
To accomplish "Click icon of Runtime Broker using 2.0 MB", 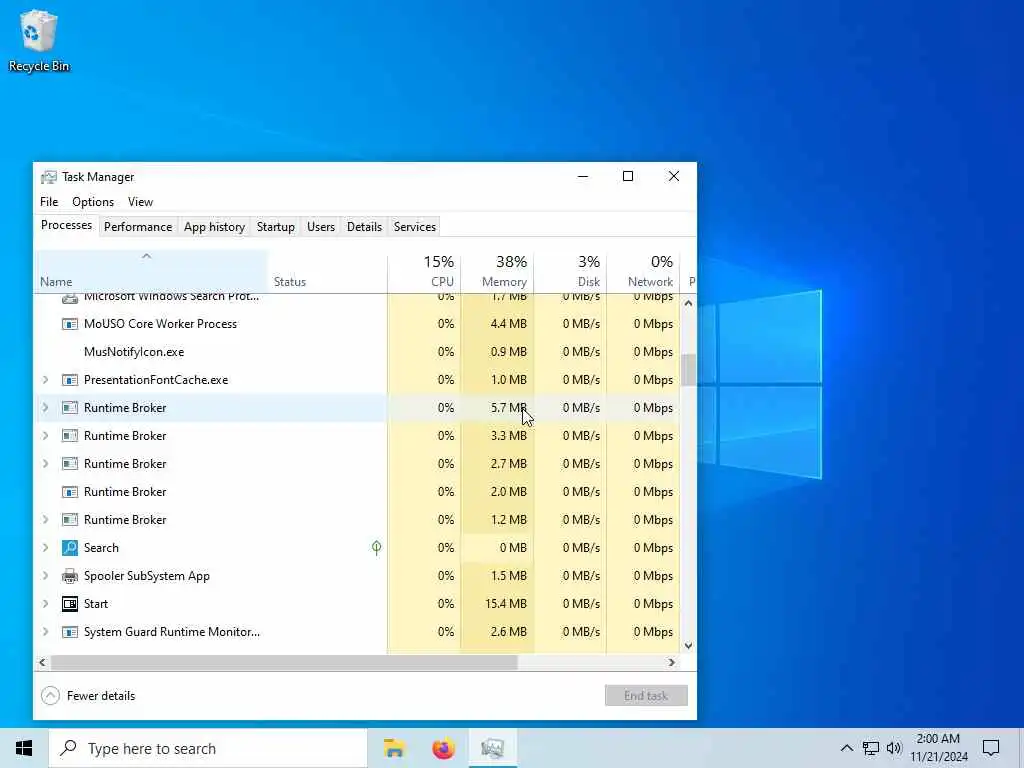I will (x=70, y=492).
